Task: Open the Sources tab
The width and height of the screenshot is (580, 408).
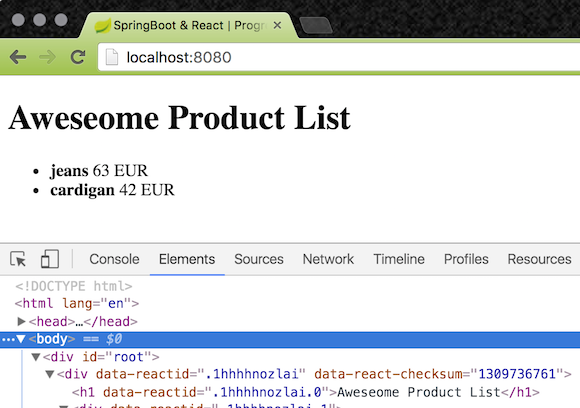Action: click(x=259, y=259)
